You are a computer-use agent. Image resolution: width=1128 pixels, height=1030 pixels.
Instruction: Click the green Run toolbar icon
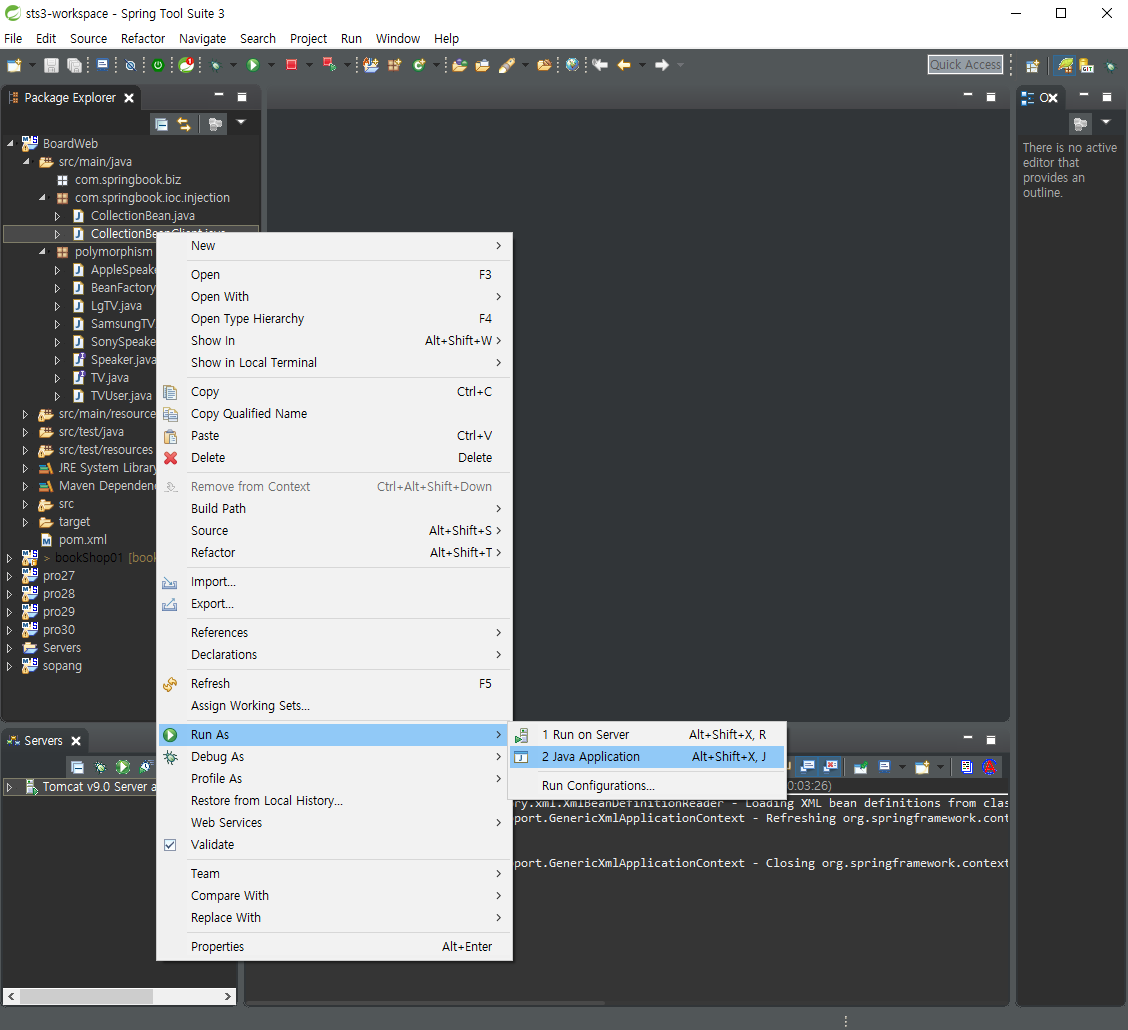pyautogui.click(x=253, y=65)
